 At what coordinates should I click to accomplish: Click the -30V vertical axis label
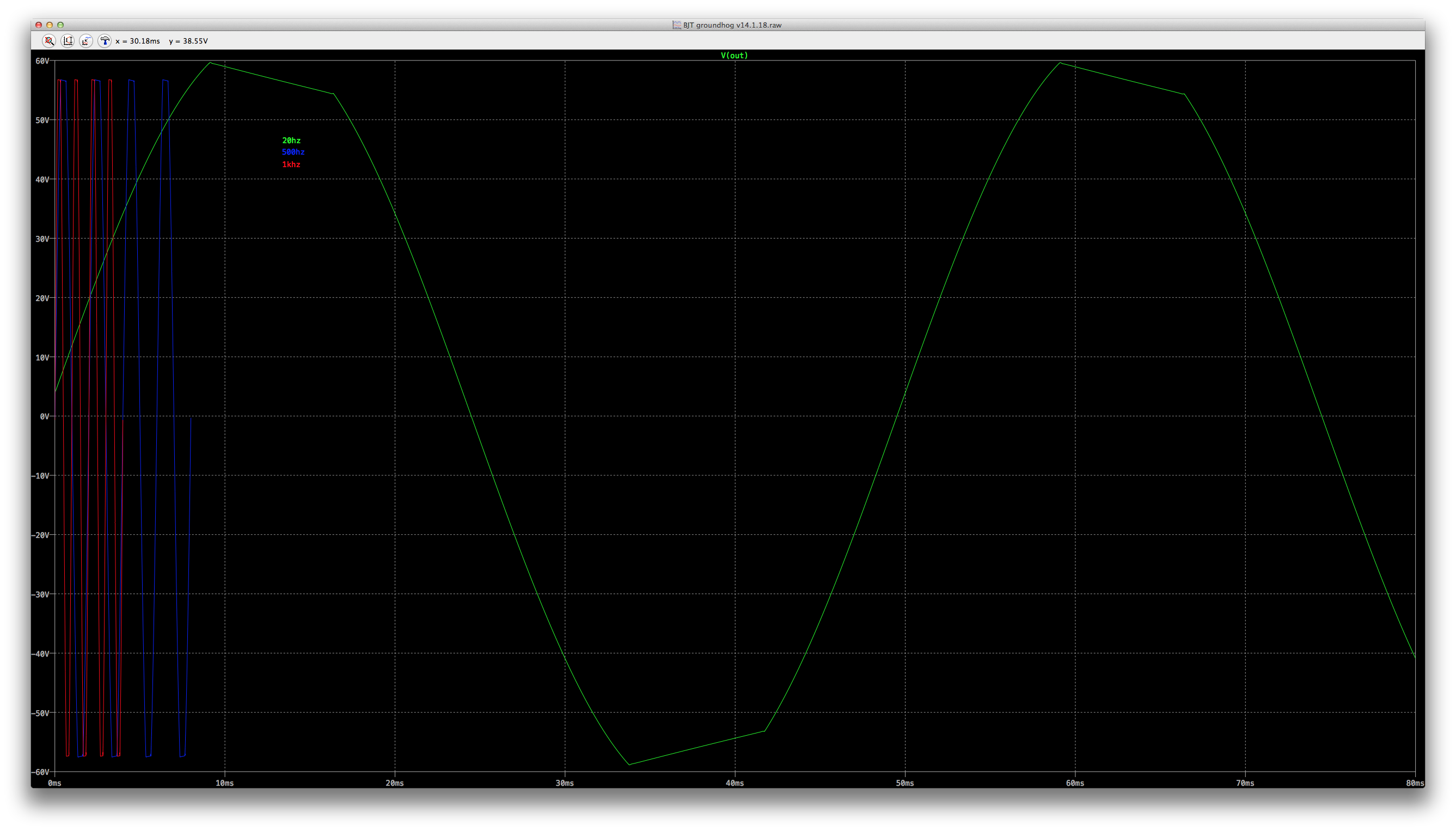pyautogui.click(x=40, y=595)
